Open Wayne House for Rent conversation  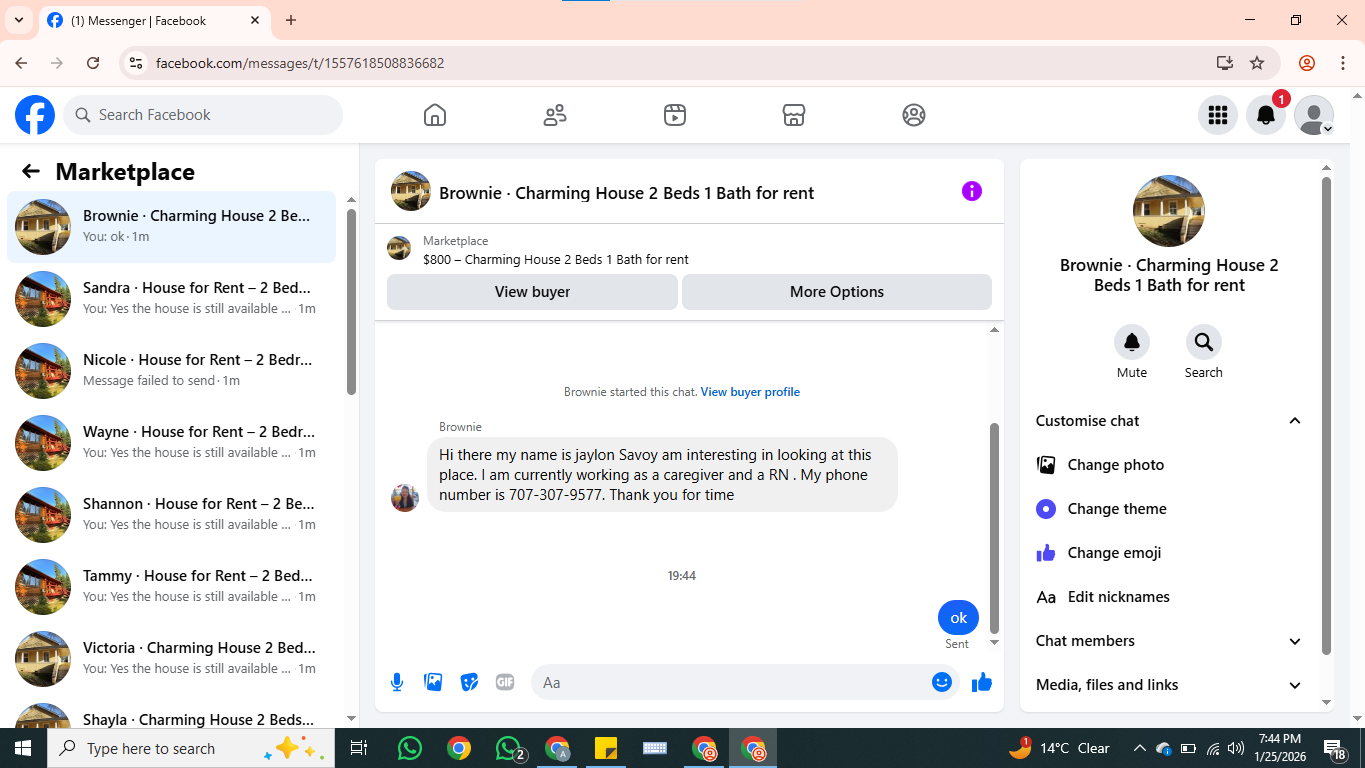(x=172, y=443)
